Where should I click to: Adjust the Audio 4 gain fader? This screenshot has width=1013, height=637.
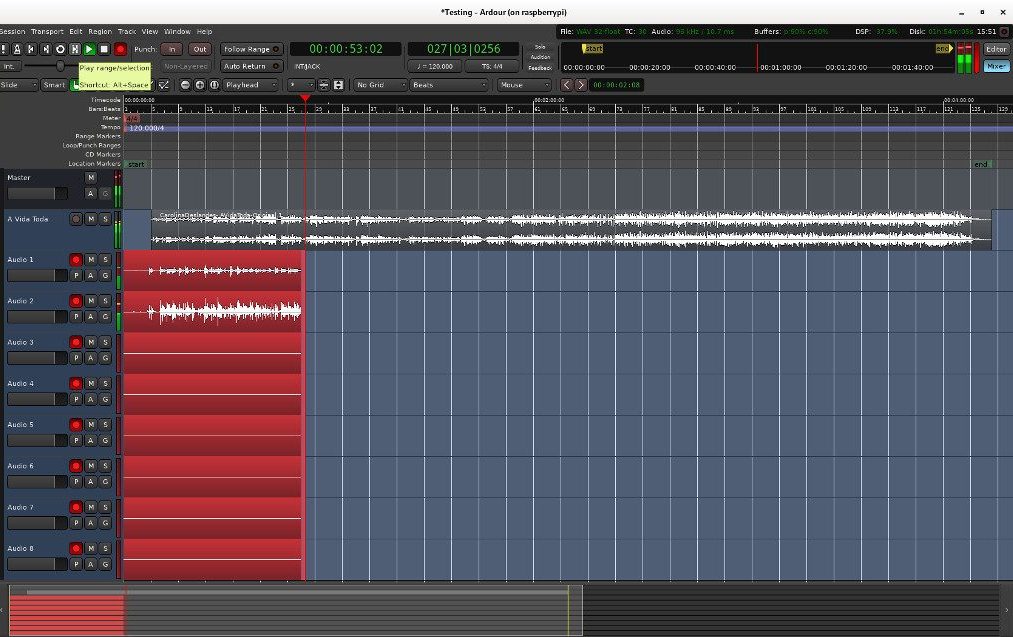37,399
